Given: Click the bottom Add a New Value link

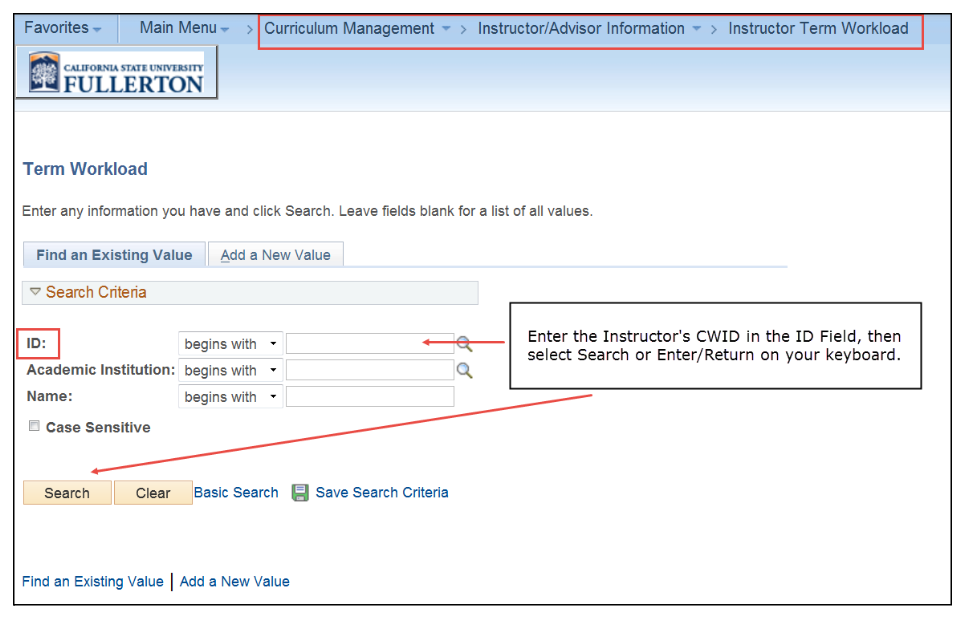Looking at the screenshot, I should [235, 581].
